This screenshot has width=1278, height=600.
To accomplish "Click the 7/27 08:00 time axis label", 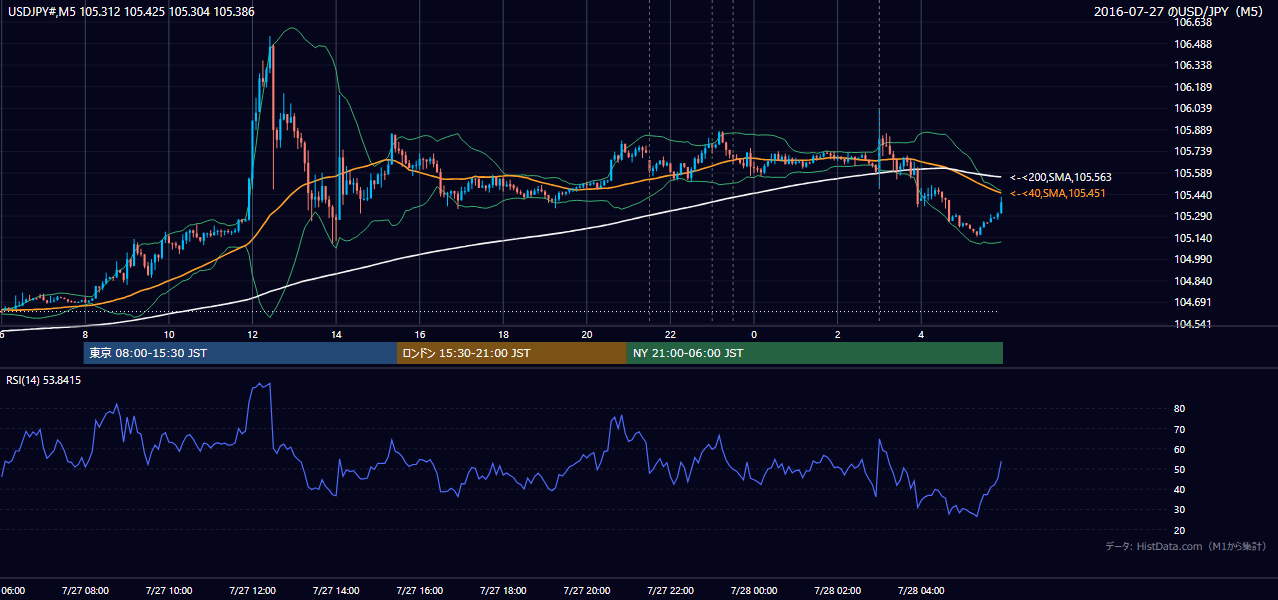I will click(85, 590).
